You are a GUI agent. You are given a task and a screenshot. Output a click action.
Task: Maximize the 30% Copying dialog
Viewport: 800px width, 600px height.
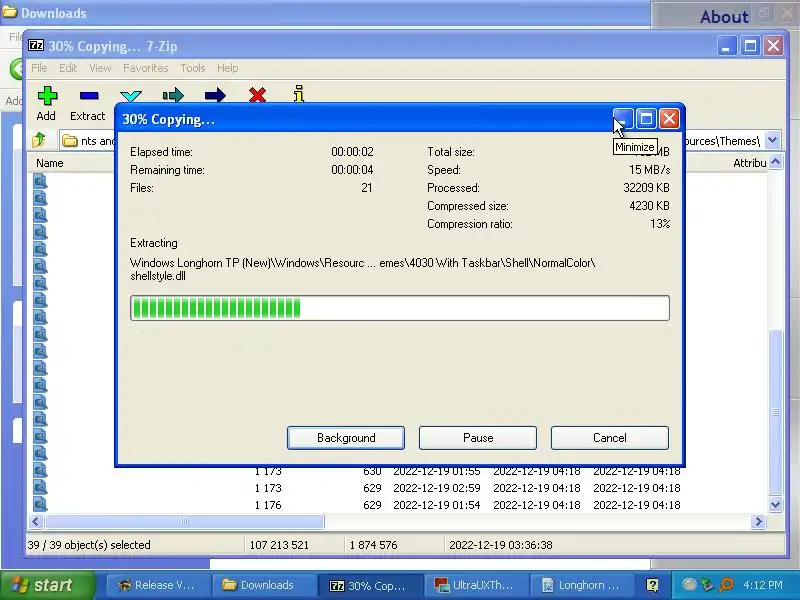pos(646,118)
